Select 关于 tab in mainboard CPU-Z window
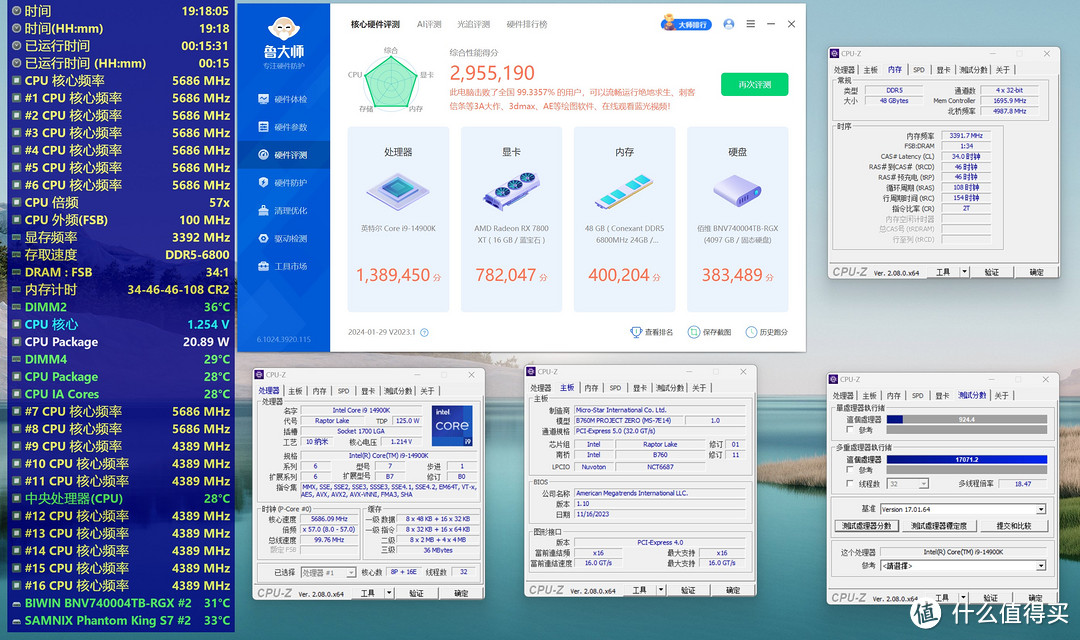Viewport: 1080px width, 640px height. tap(699, 388)
